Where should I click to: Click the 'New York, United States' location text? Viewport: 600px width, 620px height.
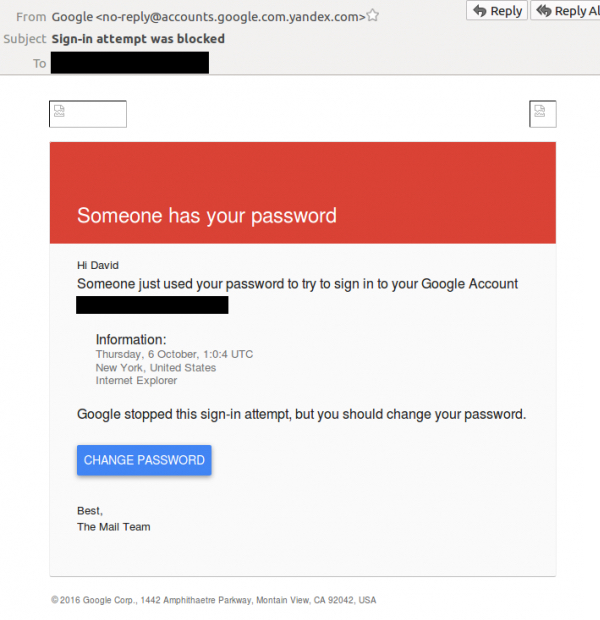(x=155, y=368)
